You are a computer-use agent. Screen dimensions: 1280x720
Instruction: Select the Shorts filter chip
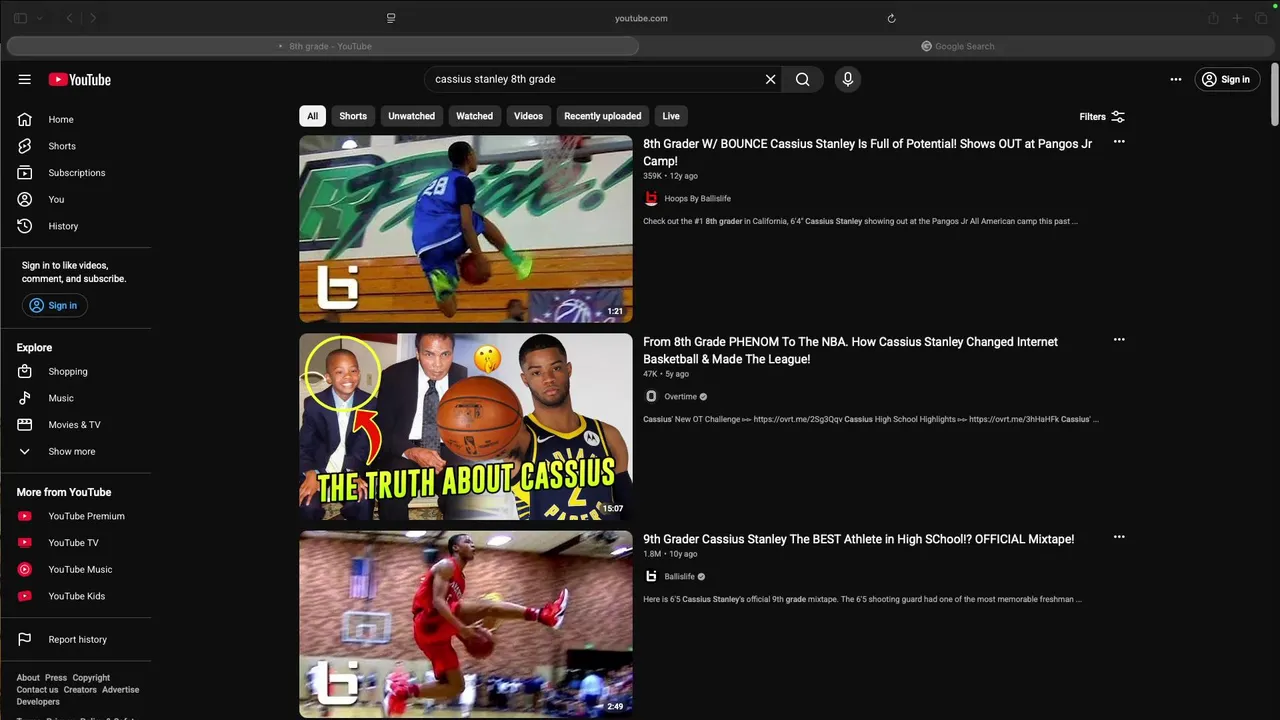(353, 116)
